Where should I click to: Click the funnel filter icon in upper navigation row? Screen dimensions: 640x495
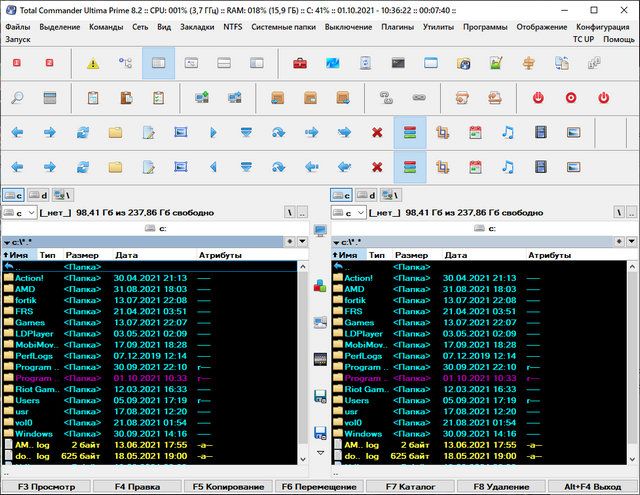(246, 132)
